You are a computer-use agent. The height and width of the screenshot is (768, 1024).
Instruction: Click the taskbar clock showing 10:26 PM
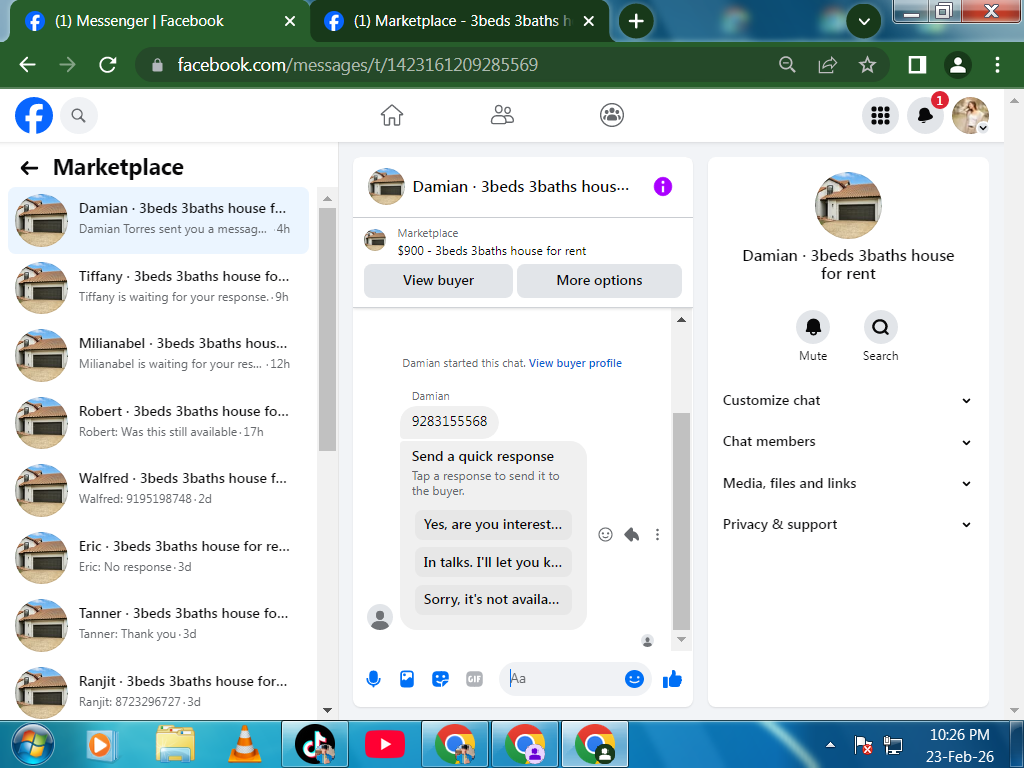point(959,746)
